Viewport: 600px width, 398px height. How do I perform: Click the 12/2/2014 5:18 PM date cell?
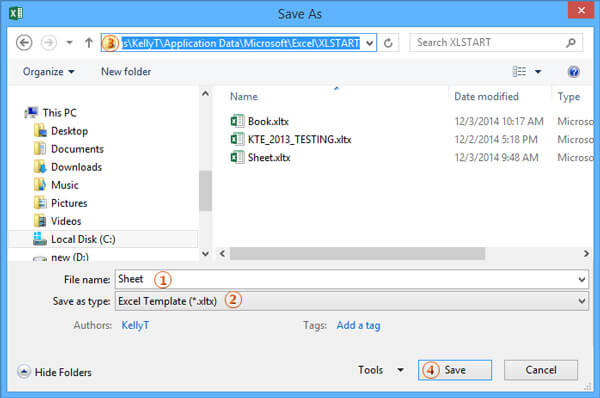point(496,139)
